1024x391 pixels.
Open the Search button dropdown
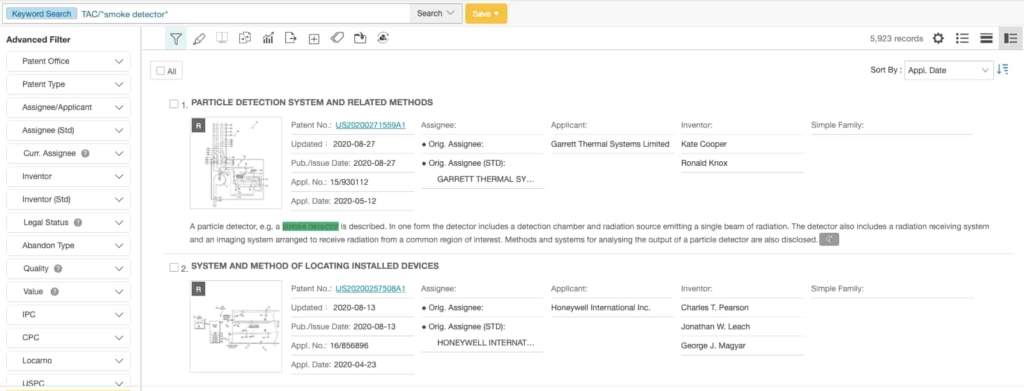(435, 14)
